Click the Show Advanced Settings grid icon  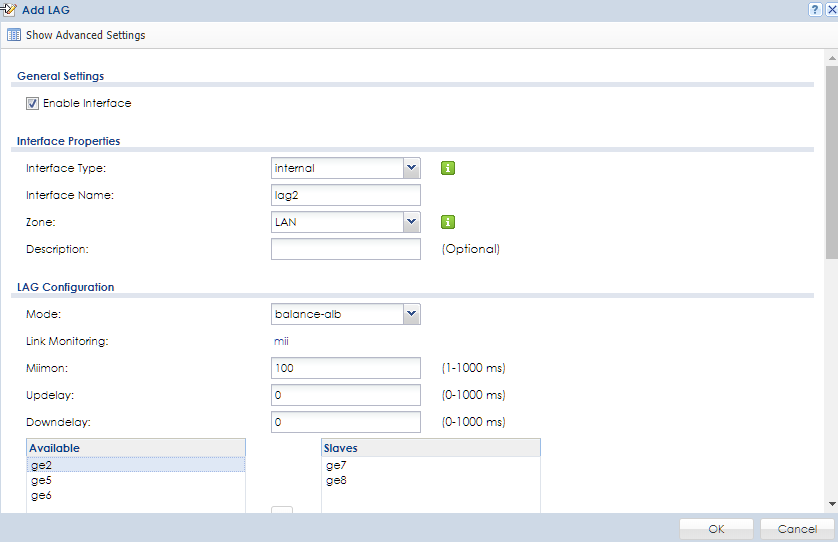coord(14,35)
